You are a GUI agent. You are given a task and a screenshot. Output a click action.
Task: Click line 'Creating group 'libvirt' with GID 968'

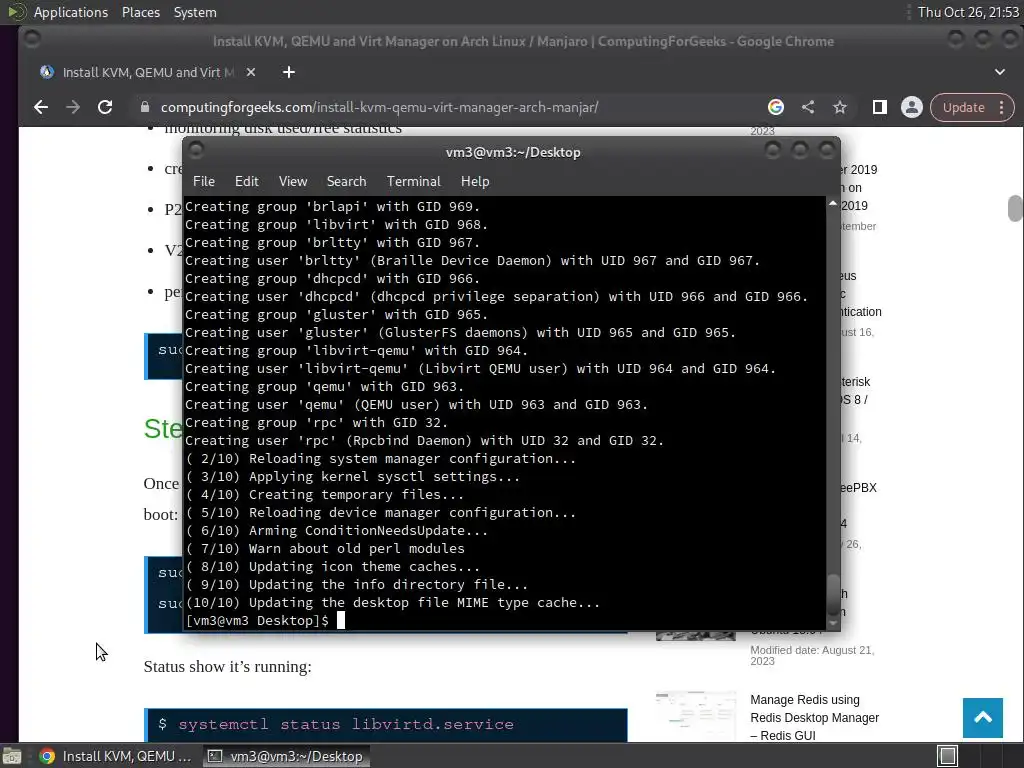coord(336,225)
